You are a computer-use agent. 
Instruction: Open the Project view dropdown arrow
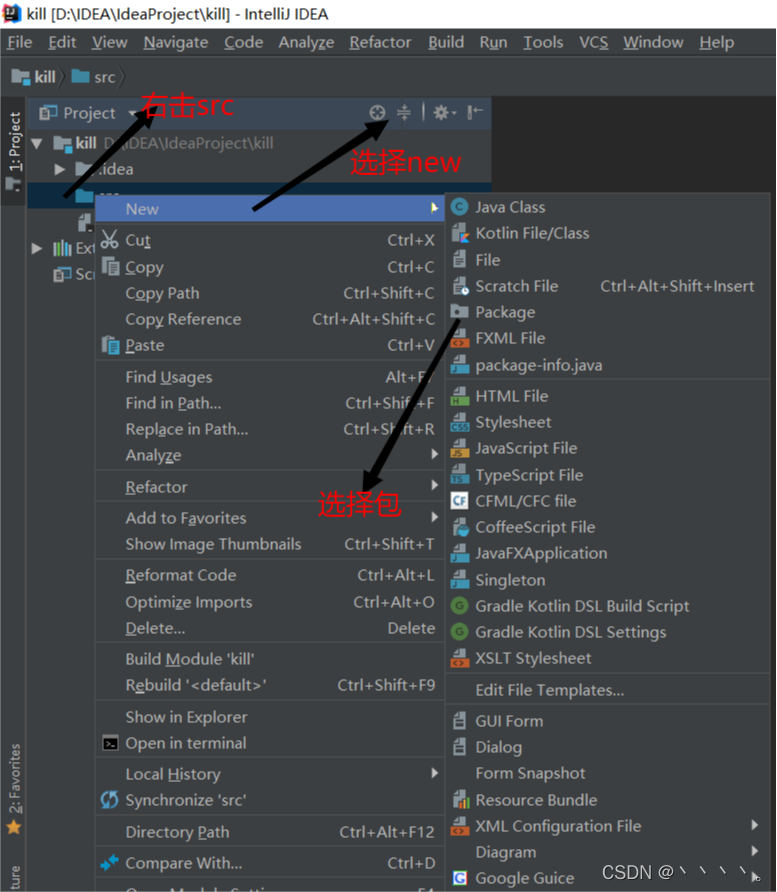(x=133, y=113)
